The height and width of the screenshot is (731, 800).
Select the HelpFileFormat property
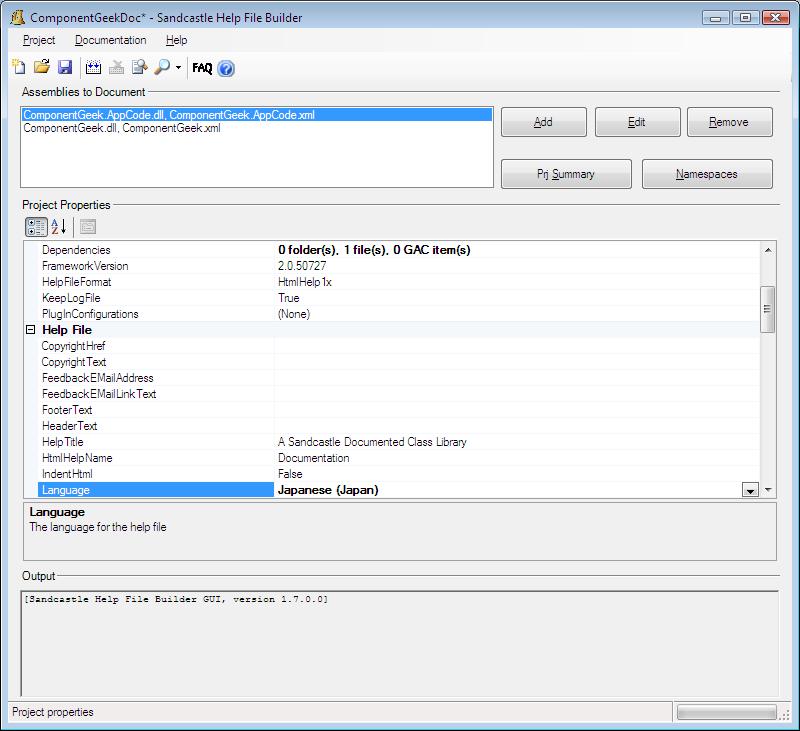[x=77, y=282]
